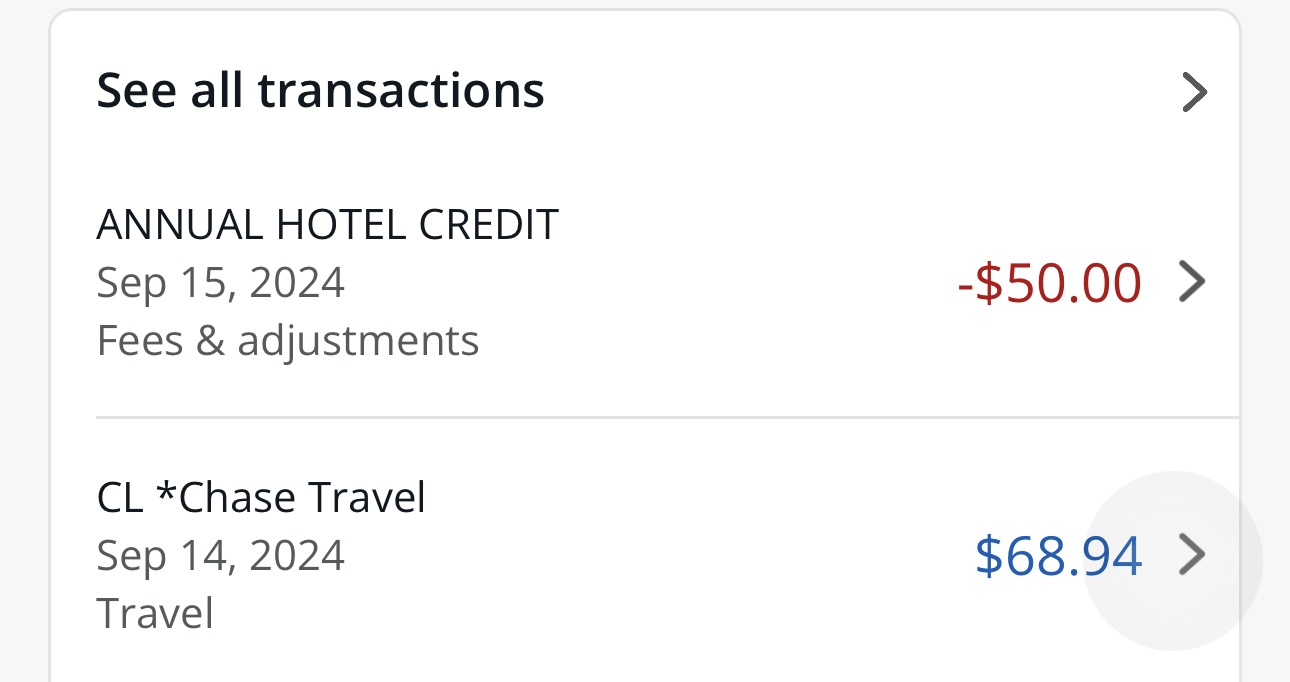
Task: Click the blue $68.94 amount
Action: pyautogui.click(x=1058, y=555)
